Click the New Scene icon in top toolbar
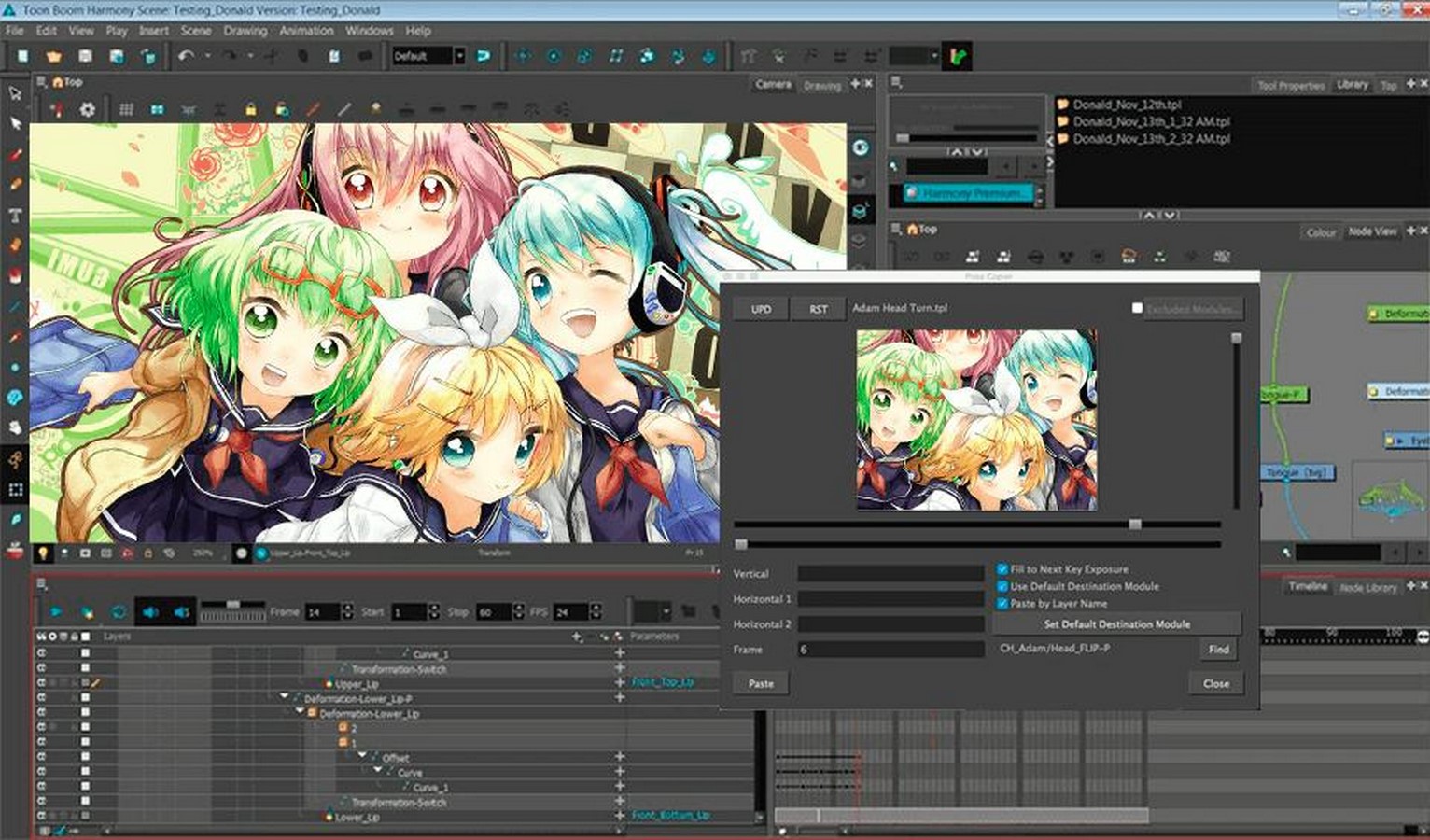This screenshot has width=1430, height=840. (x=22, y=56)
